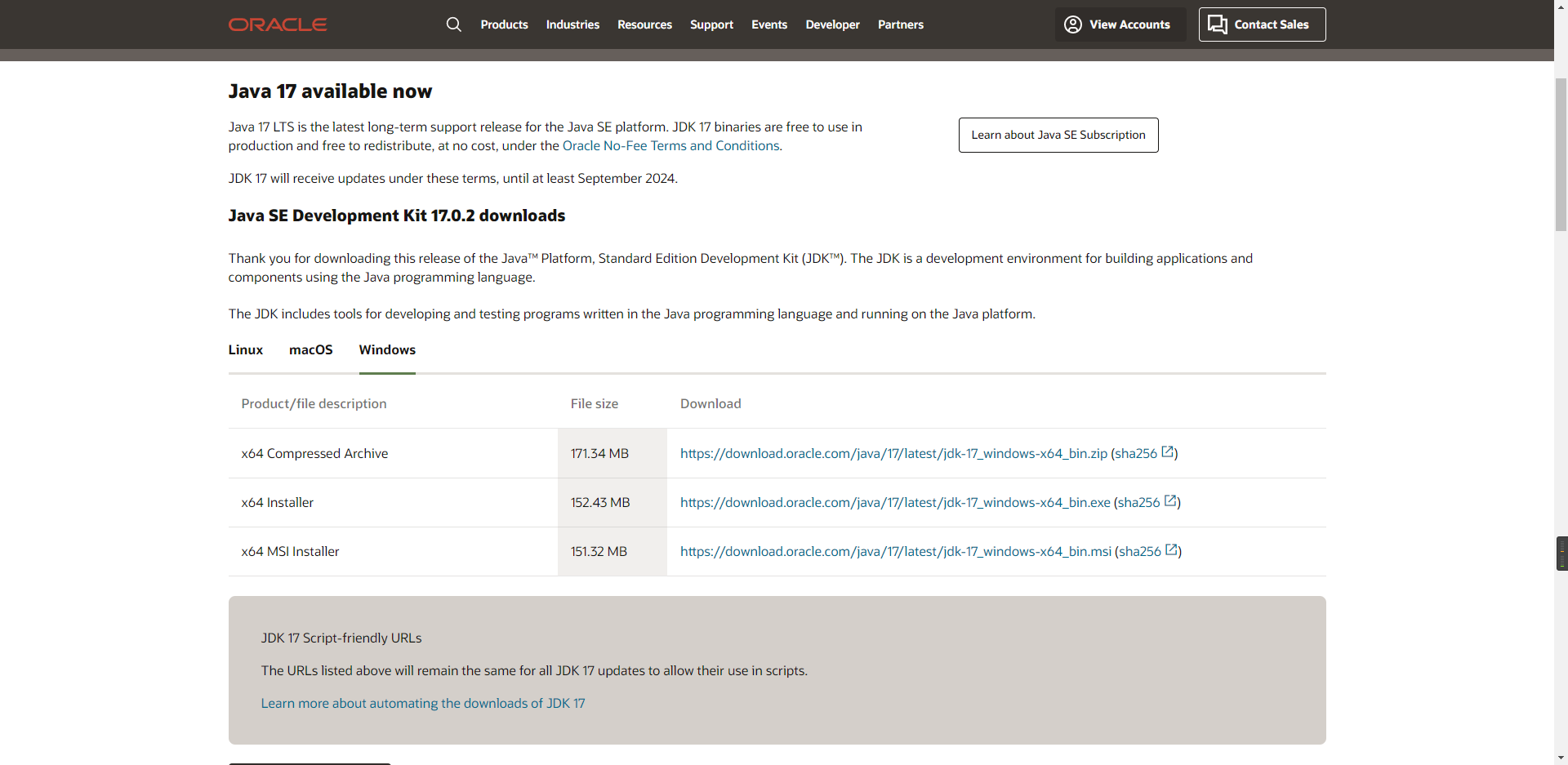Viewport: 1568px width, 765px height.
Task: Open external link icon after msi sha256
Action: pos(1171,550)
